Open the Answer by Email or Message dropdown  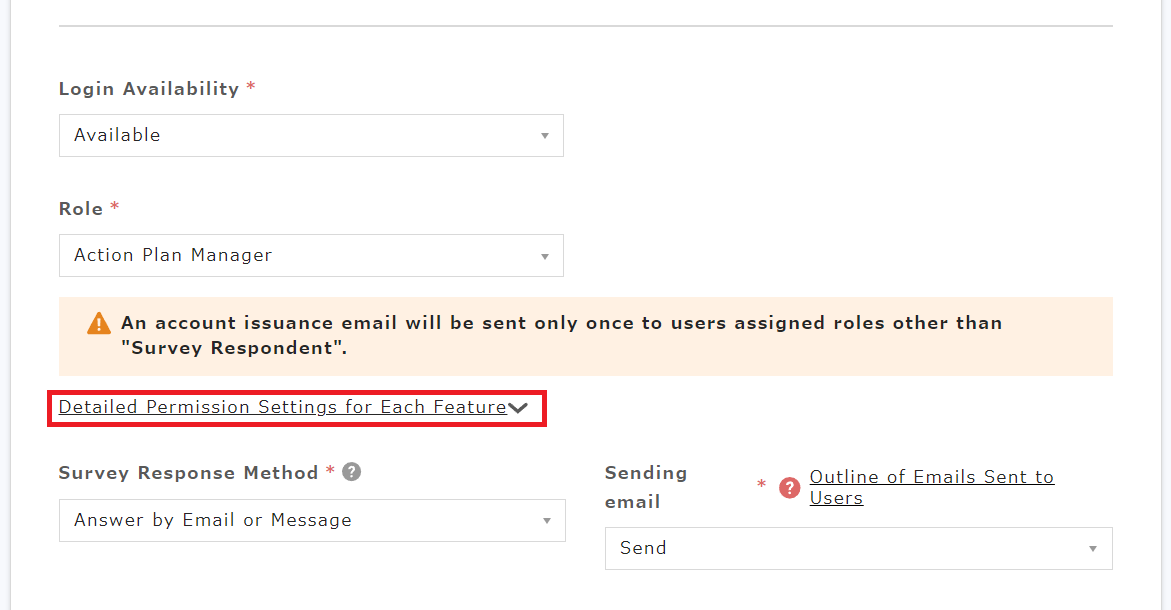(x=310, y=521)
